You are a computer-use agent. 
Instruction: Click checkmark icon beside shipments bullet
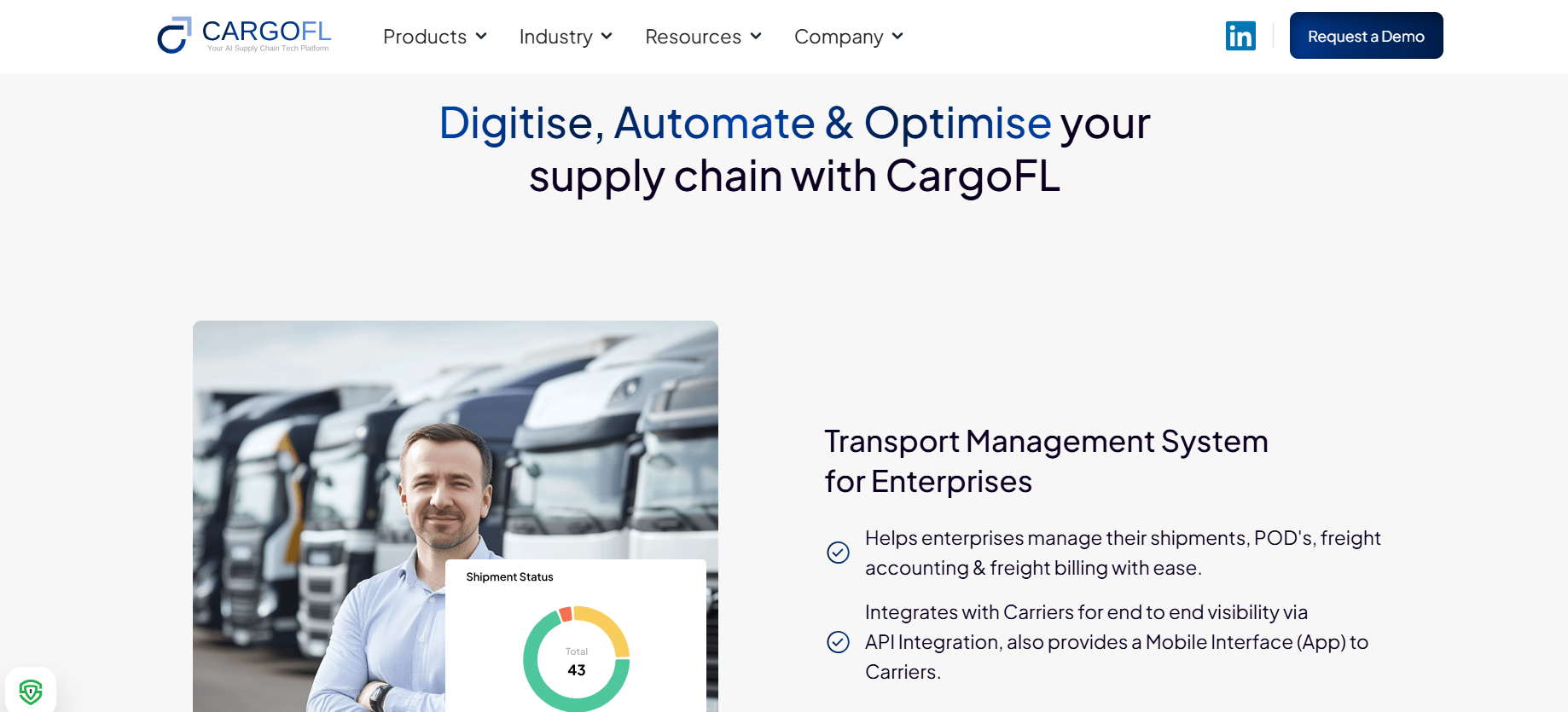coord(838,553)
